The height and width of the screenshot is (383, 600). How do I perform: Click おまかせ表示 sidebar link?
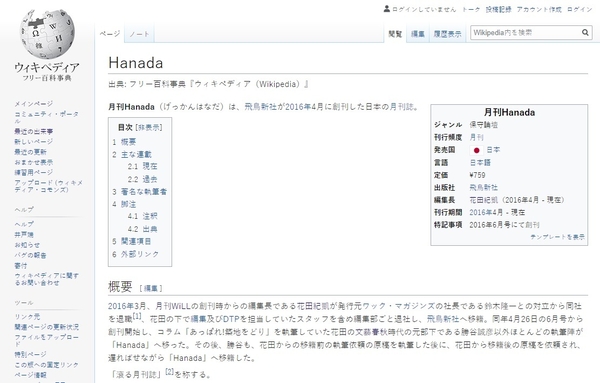pos(34,162)
